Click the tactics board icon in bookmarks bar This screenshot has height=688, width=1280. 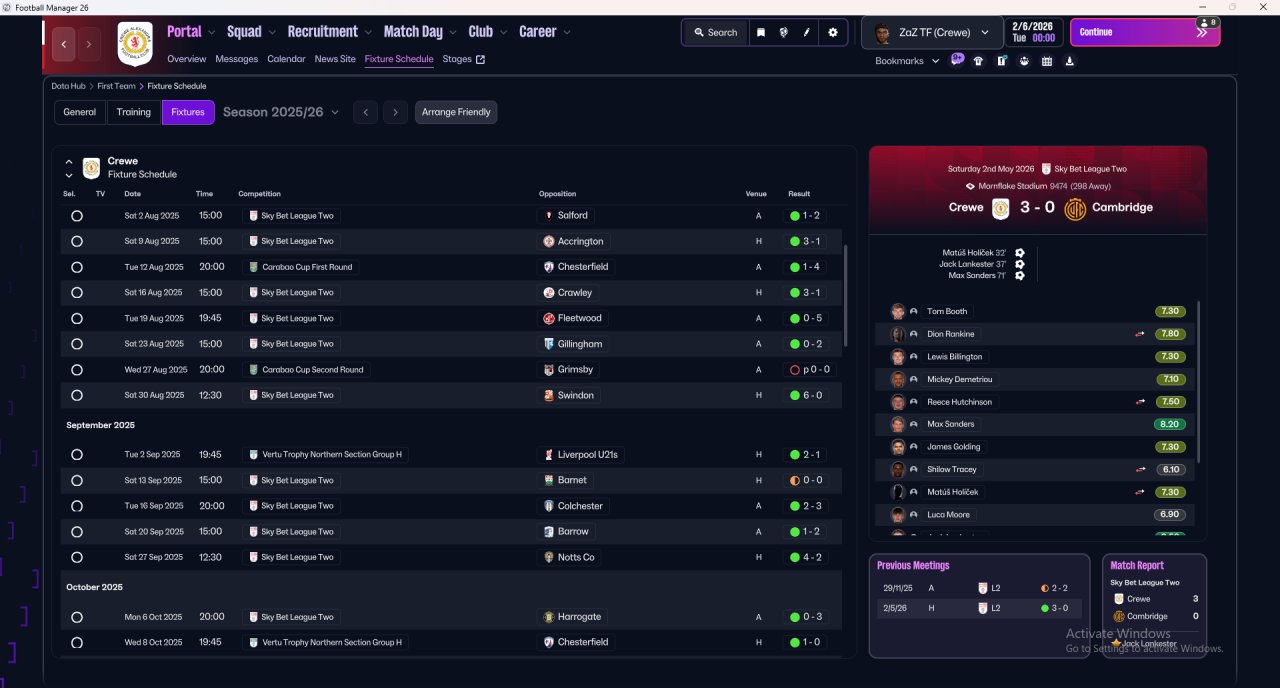click(x=1001, y=61)
